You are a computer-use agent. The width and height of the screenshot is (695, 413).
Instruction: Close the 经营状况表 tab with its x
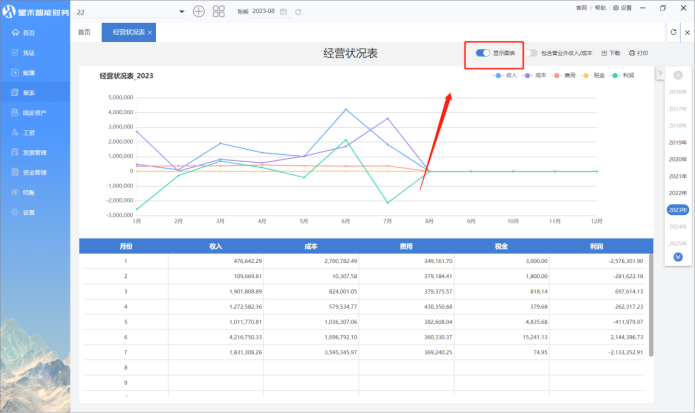coord(150,32)
